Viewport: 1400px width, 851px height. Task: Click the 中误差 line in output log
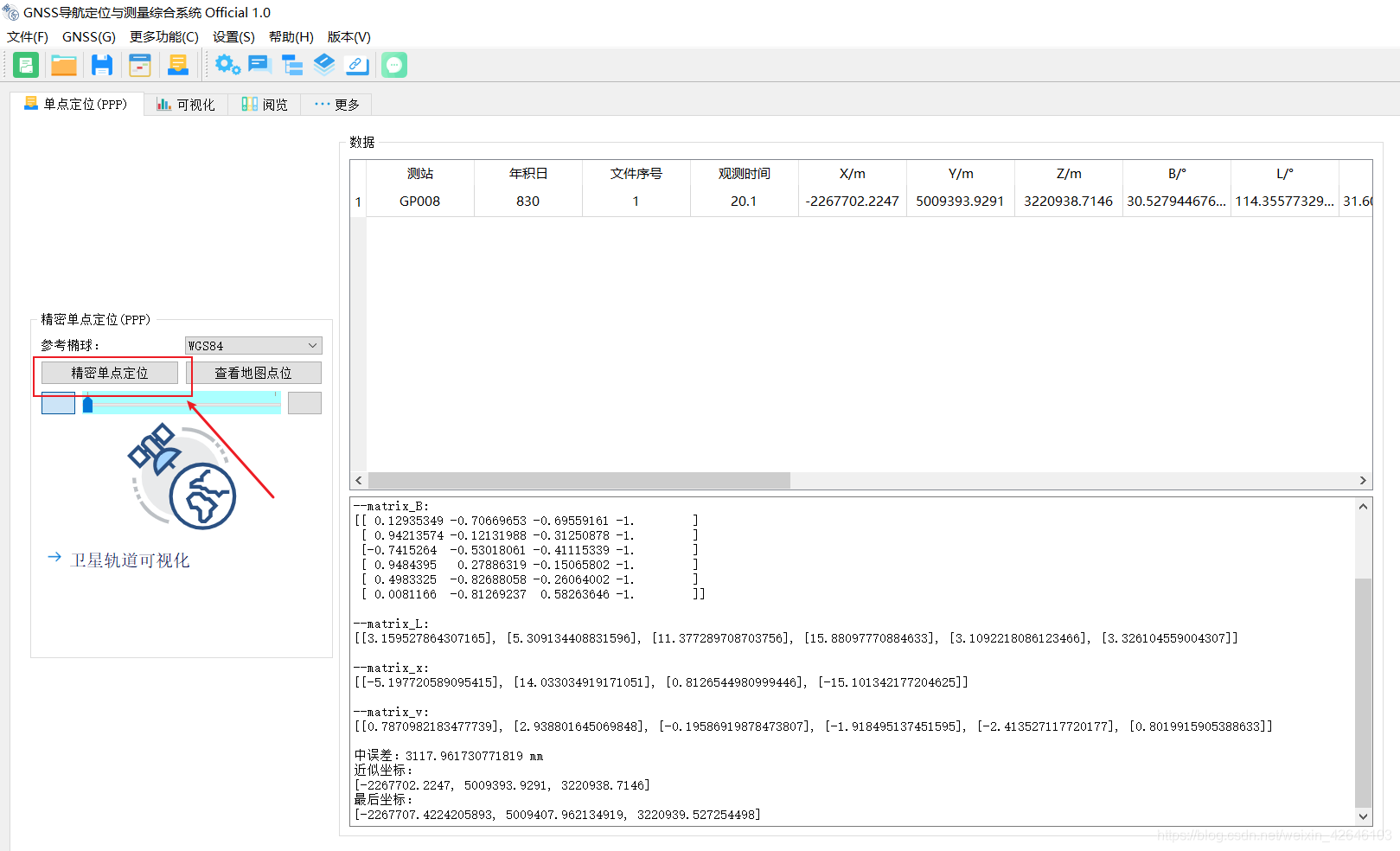pyautogui.click(x=449, y=756)
